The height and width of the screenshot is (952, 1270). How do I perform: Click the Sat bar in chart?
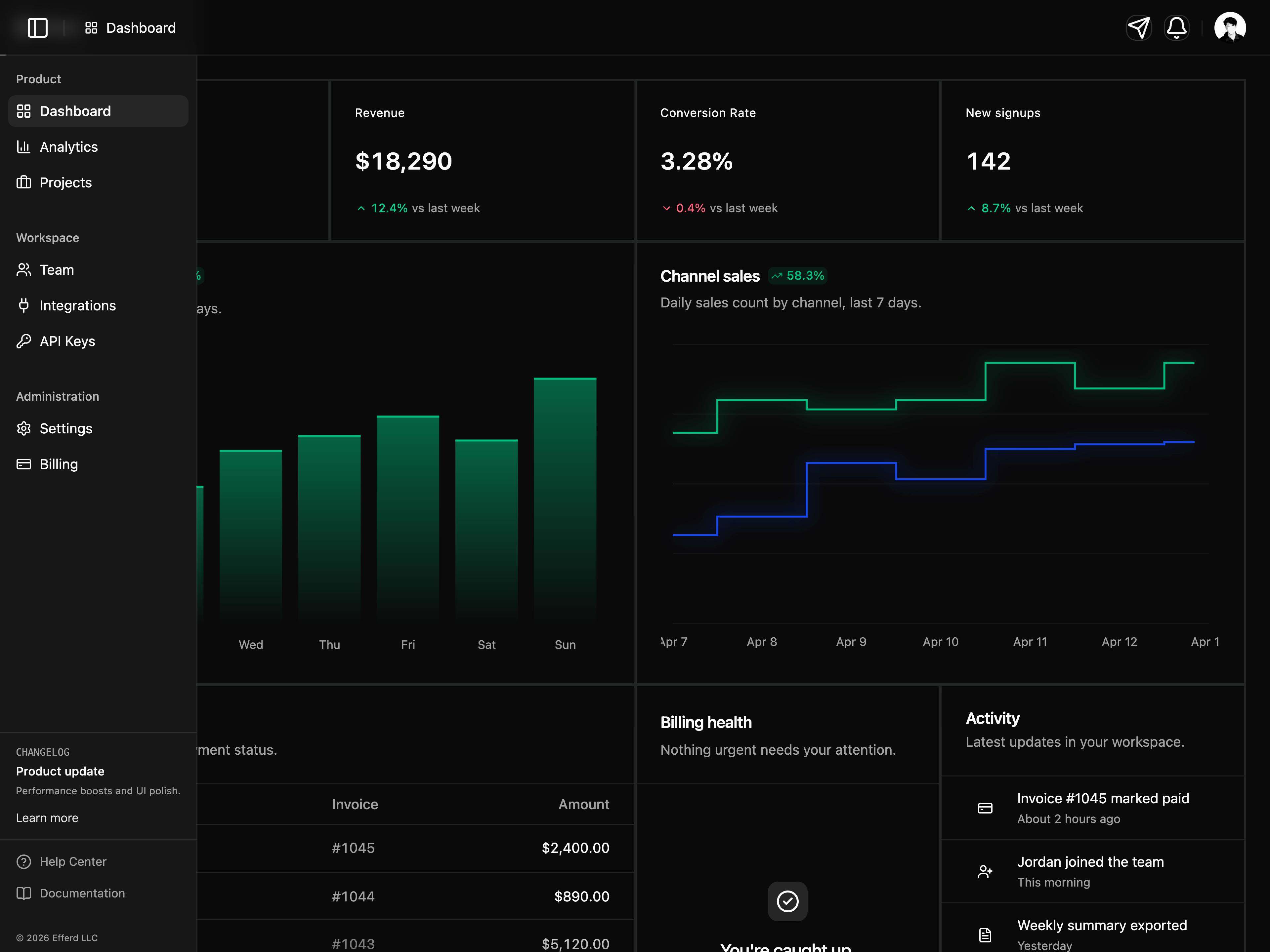tap(486, 531)
